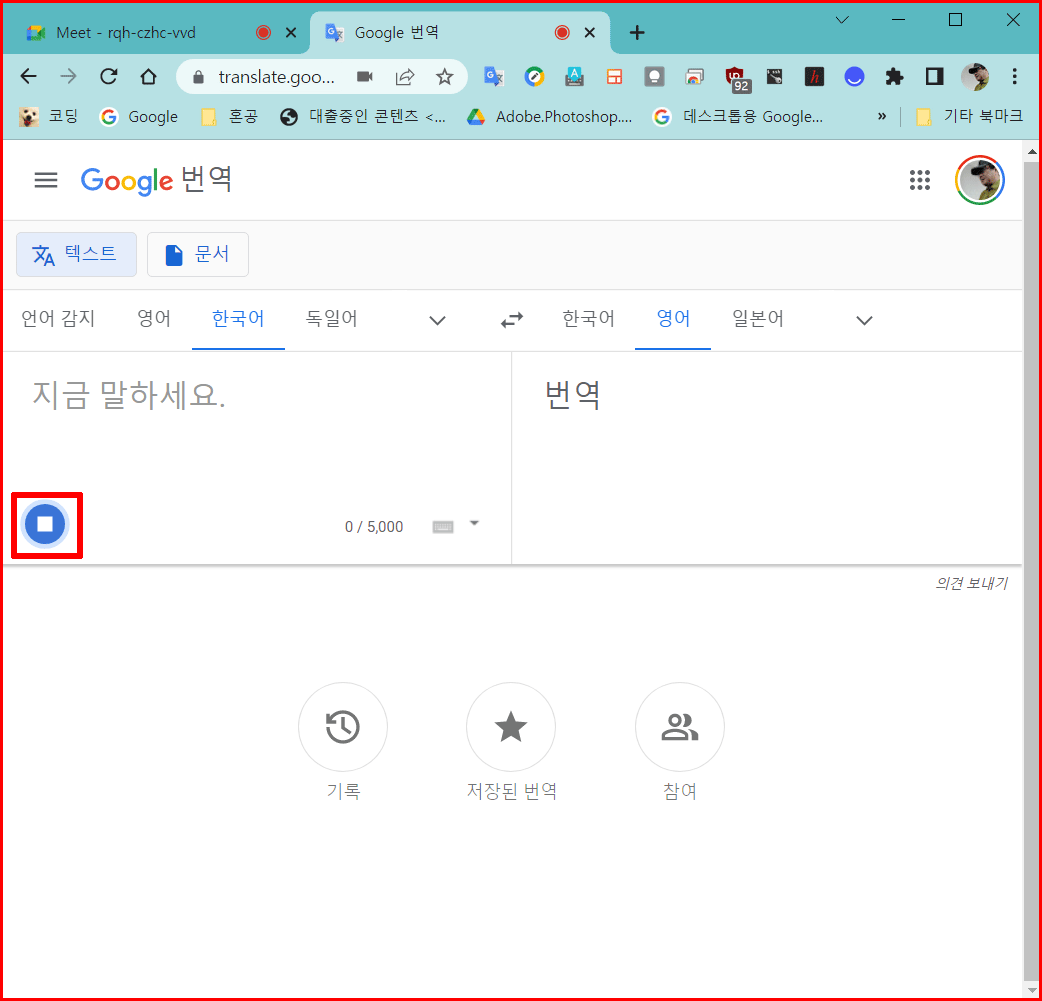
Task: Swap source and target languages
Action: click(512, 320)
